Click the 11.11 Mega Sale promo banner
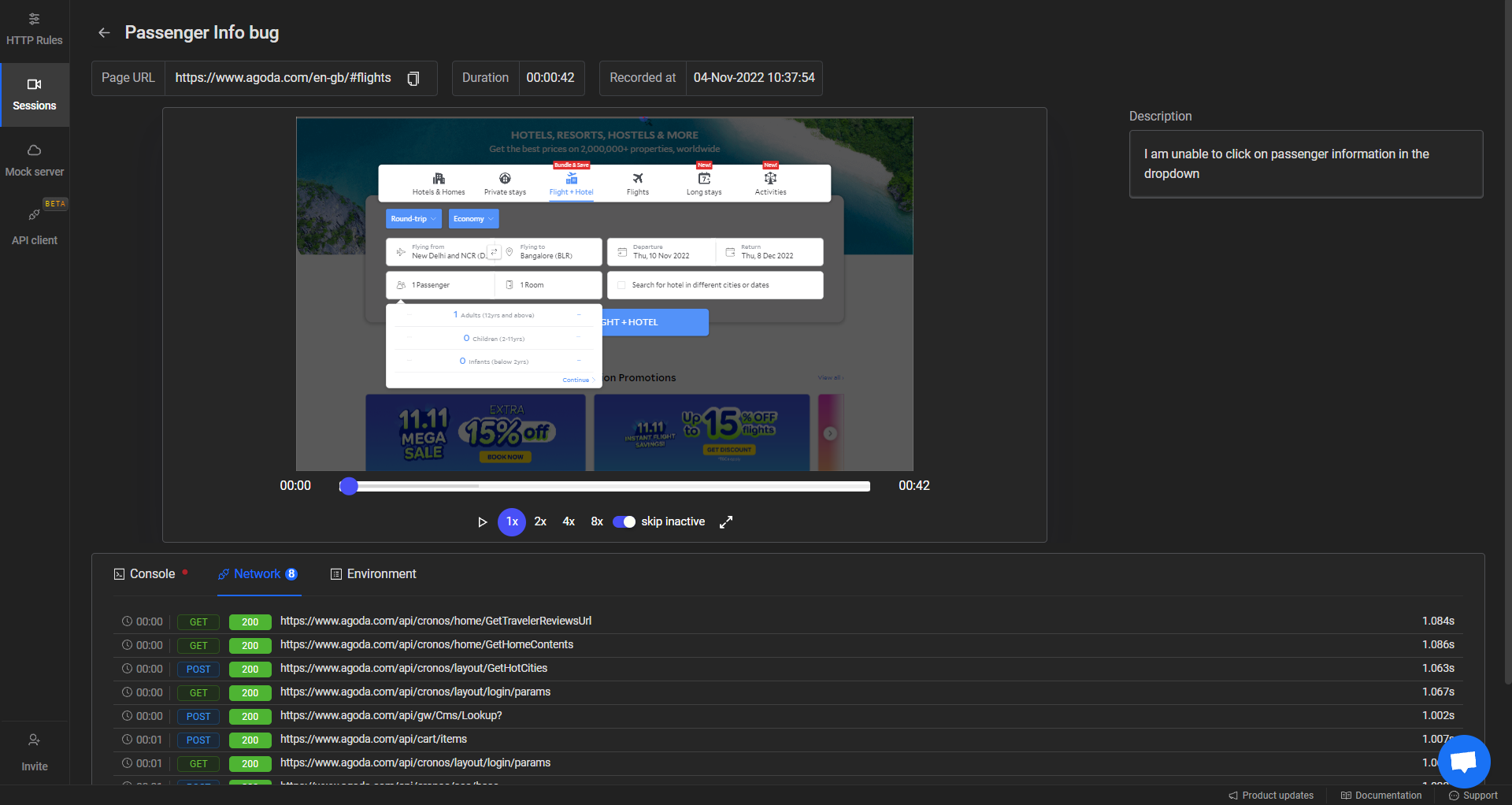This screenshot has width=1512, height=805. tap(476, 432)
